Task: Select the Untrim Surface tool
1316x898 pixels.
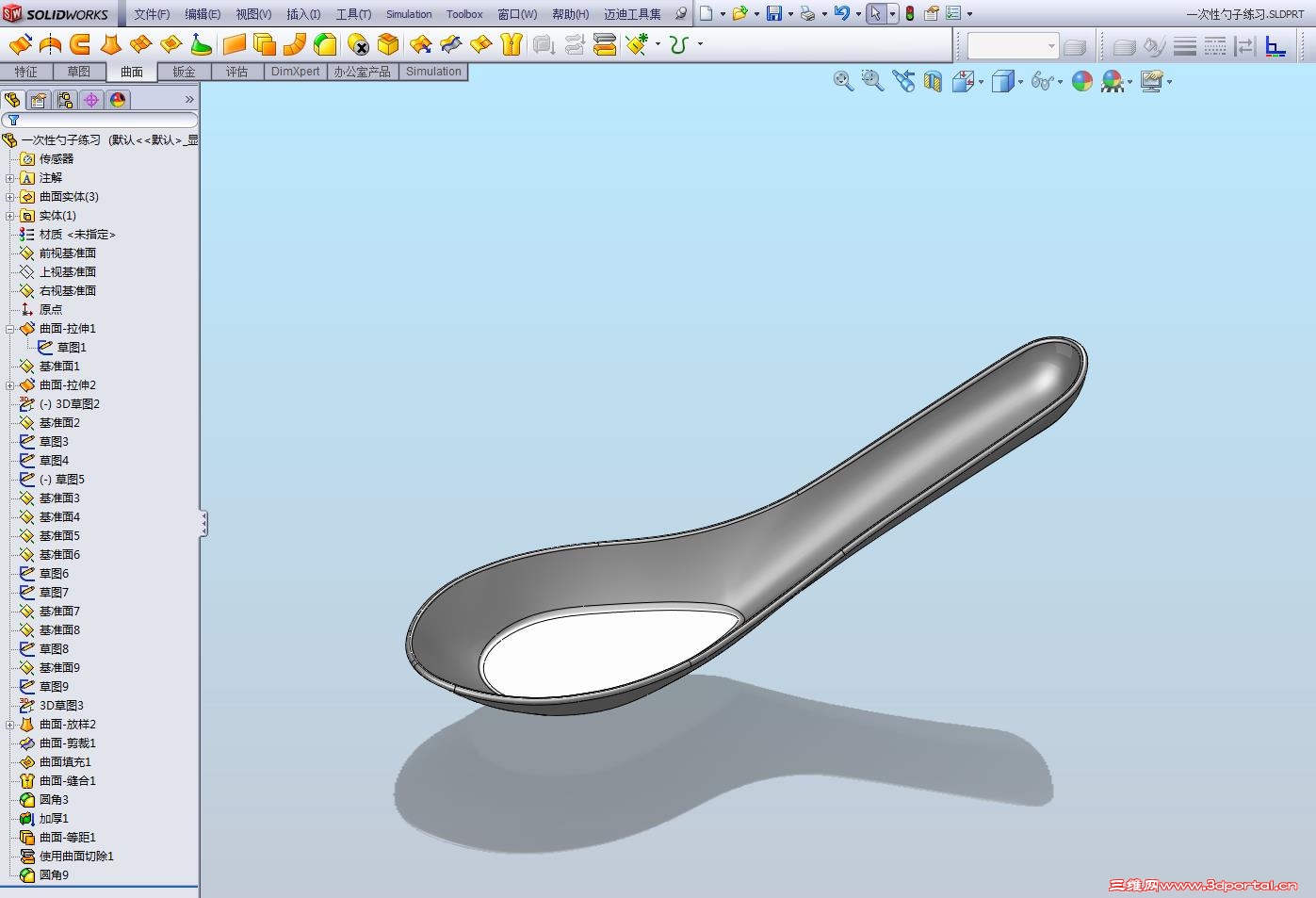Action: point(481,44)
